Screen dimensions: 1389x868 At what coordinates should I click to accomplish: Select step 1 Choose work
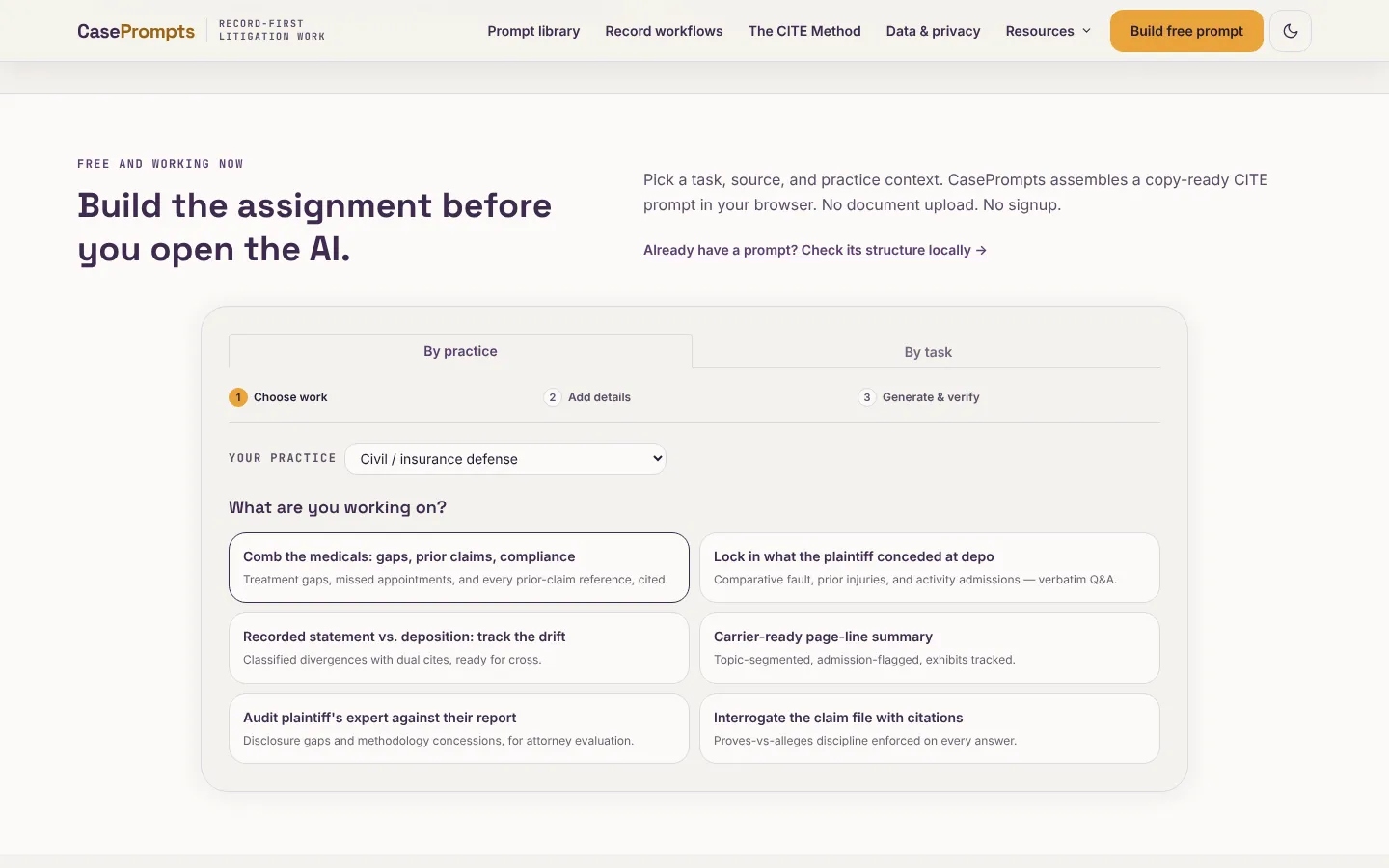(x=279, y=397)
